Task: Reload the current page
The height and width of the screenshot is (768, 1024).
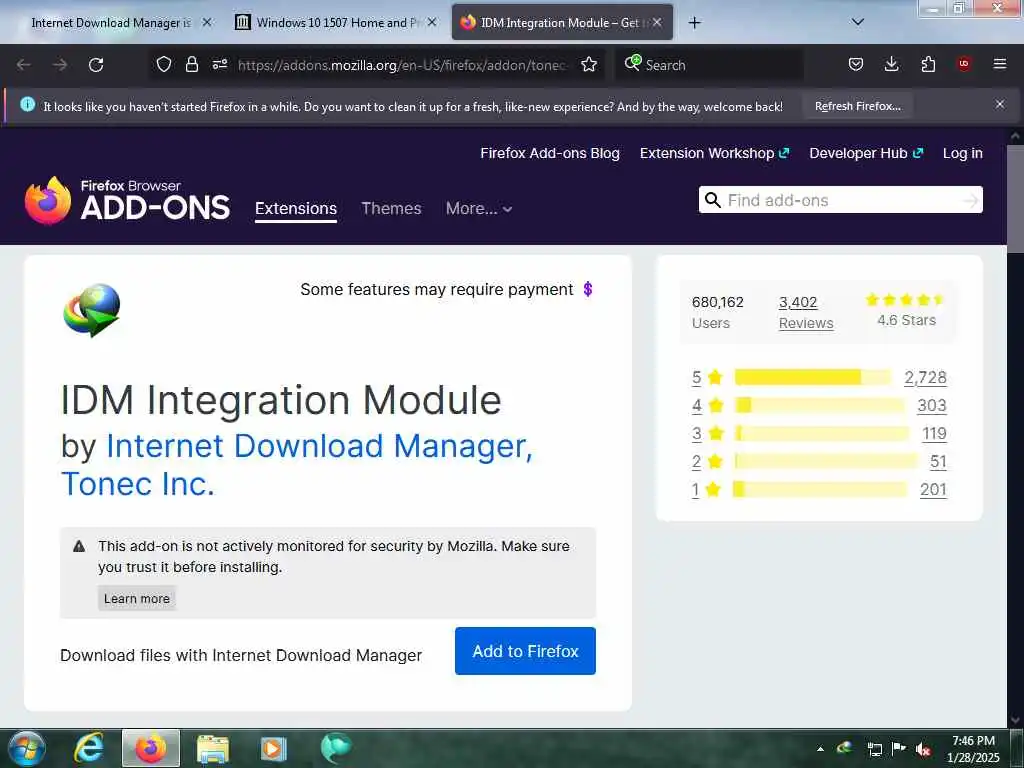Action: [96, 65]
